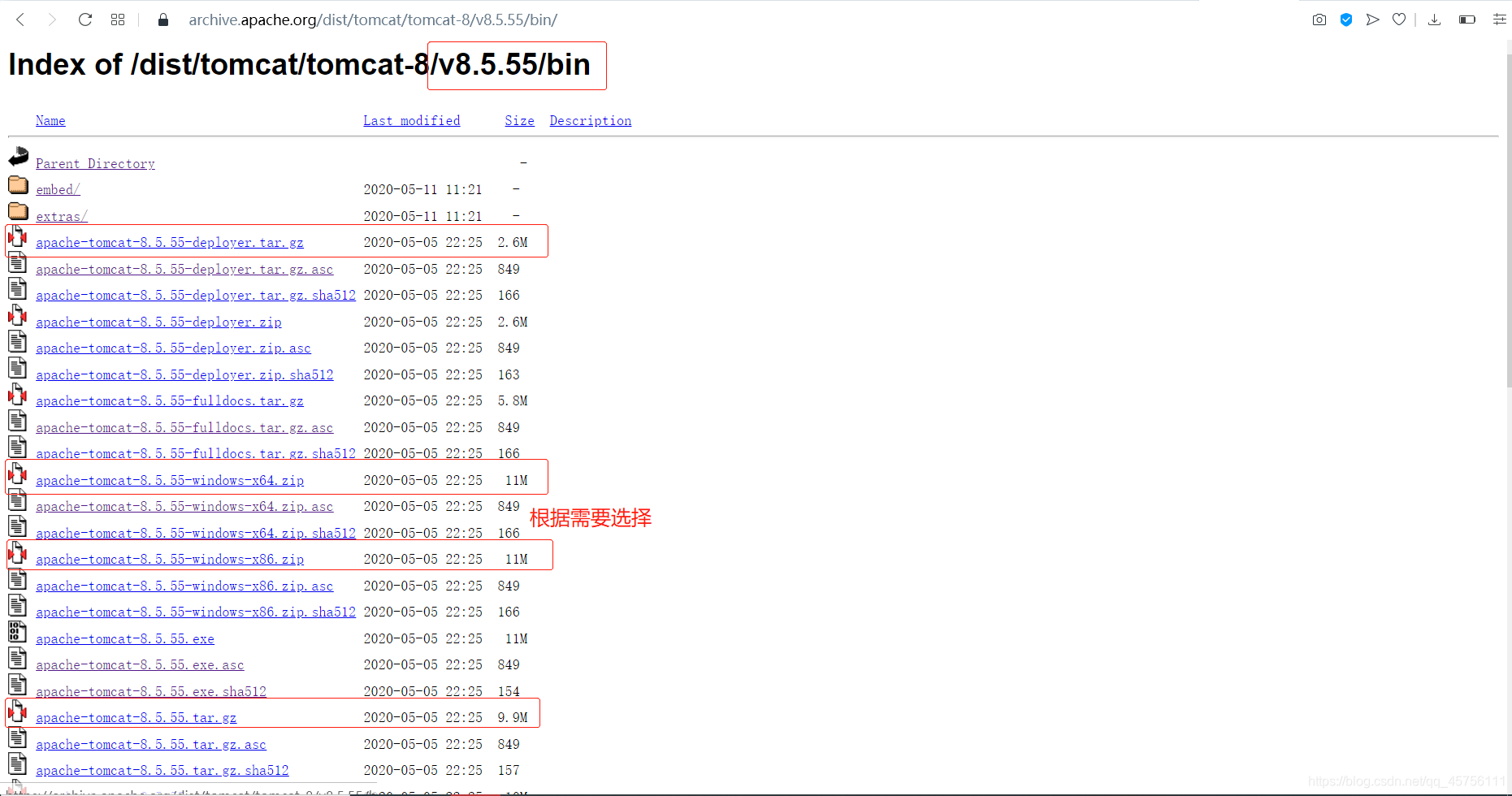Bookmark the page with the heart icon
The height and width of the screenshot is (796, 1512).
(x=1399, y=19)
